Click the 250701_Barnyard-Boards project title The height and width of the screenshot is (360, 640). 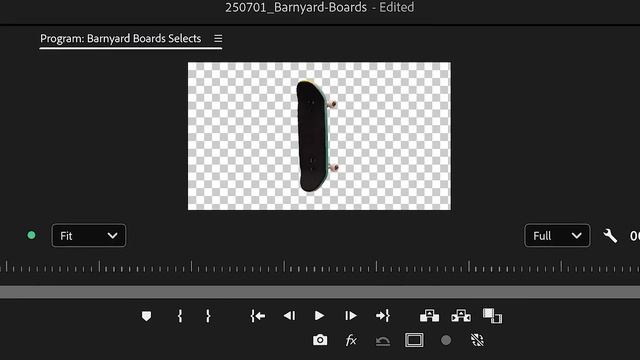pyautogui.click(x=296, y=7)
